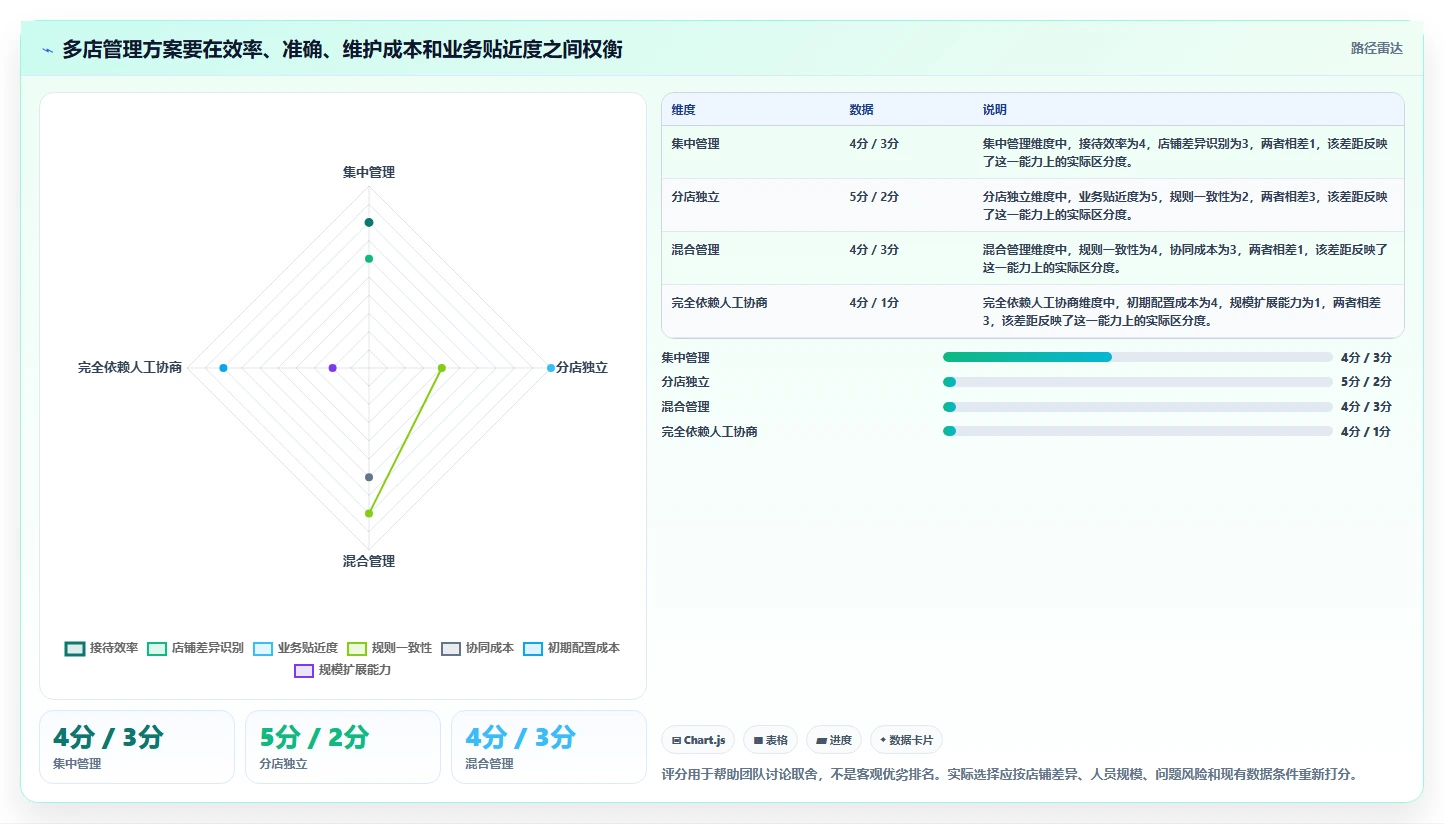The image size is (1444, 824).
Task: Toggle the 协同成本 legend swatch
Action: tap(451, 648)
